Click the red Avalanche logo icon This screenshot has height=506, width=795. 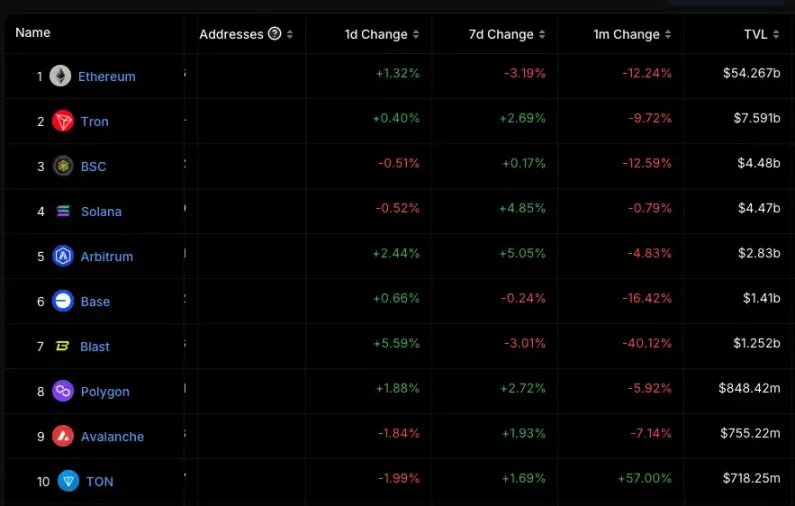[x=63, y=436]
